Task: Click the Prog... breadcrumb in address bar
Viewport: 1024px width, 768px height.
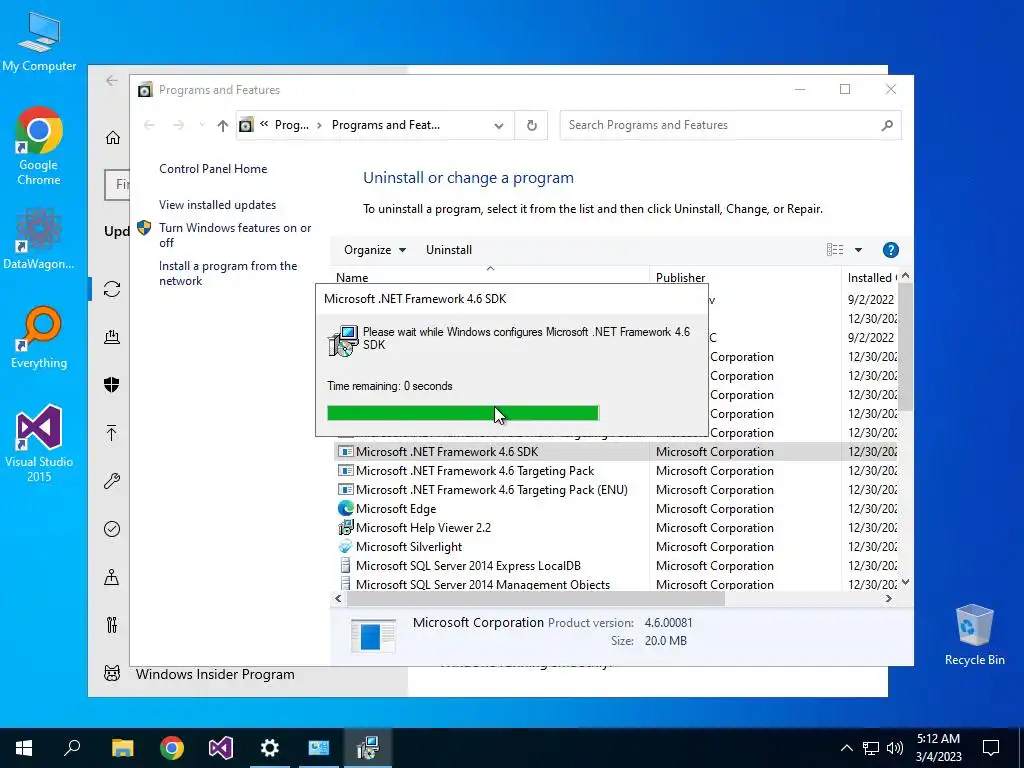Action: point(291,125)
